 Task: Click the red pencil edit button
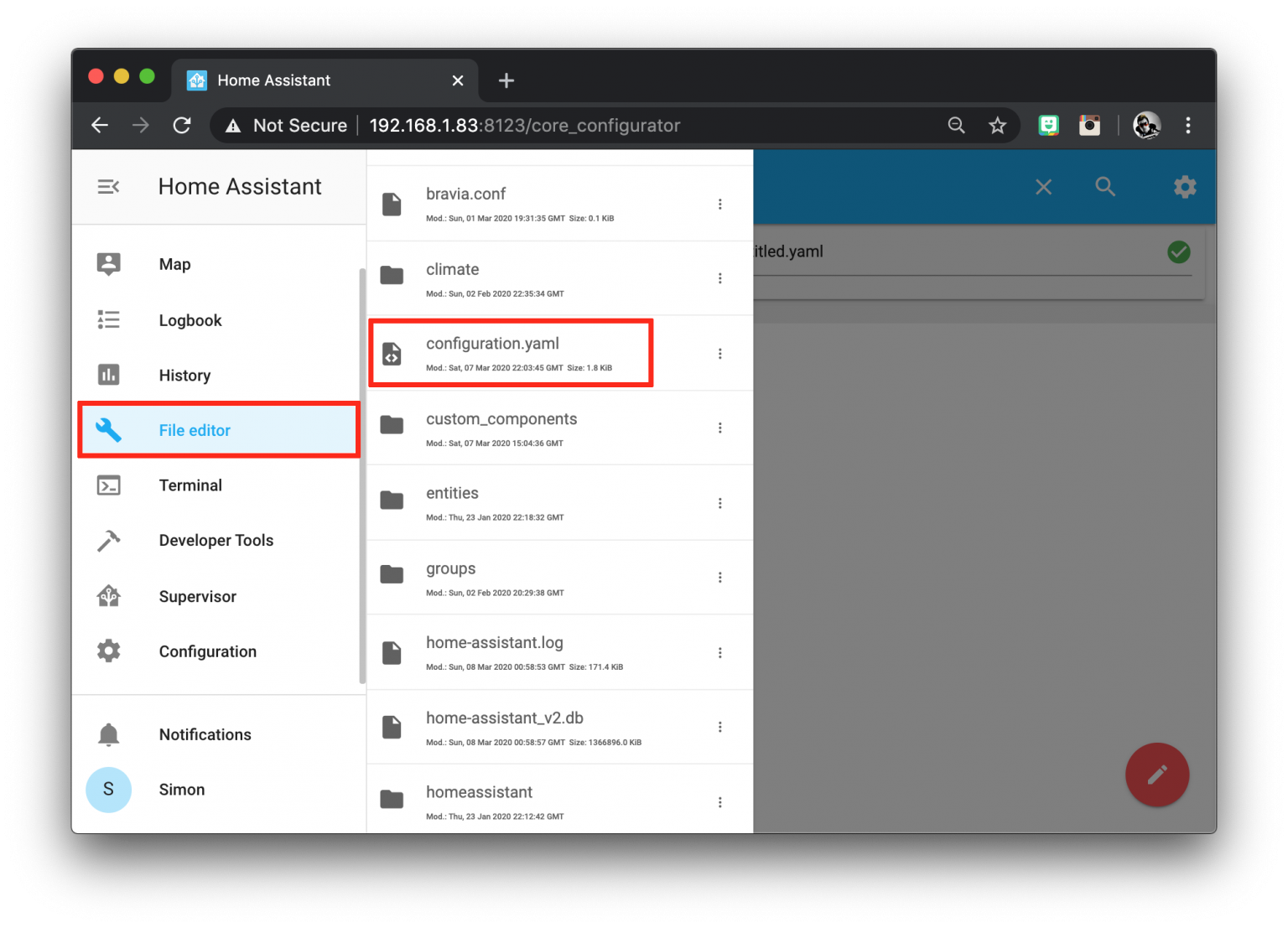1157,775
